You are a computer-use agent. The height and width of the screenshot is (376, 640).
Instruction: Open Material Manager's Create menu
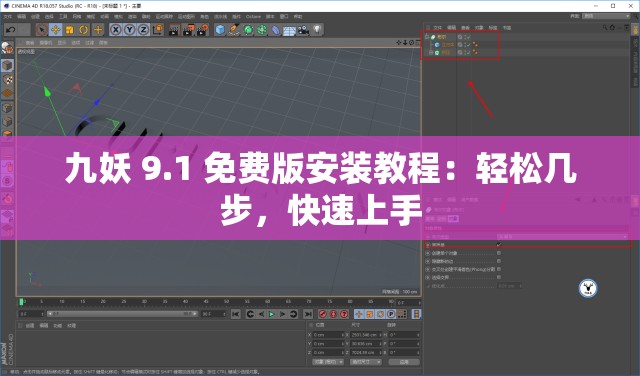pos(30,325)
